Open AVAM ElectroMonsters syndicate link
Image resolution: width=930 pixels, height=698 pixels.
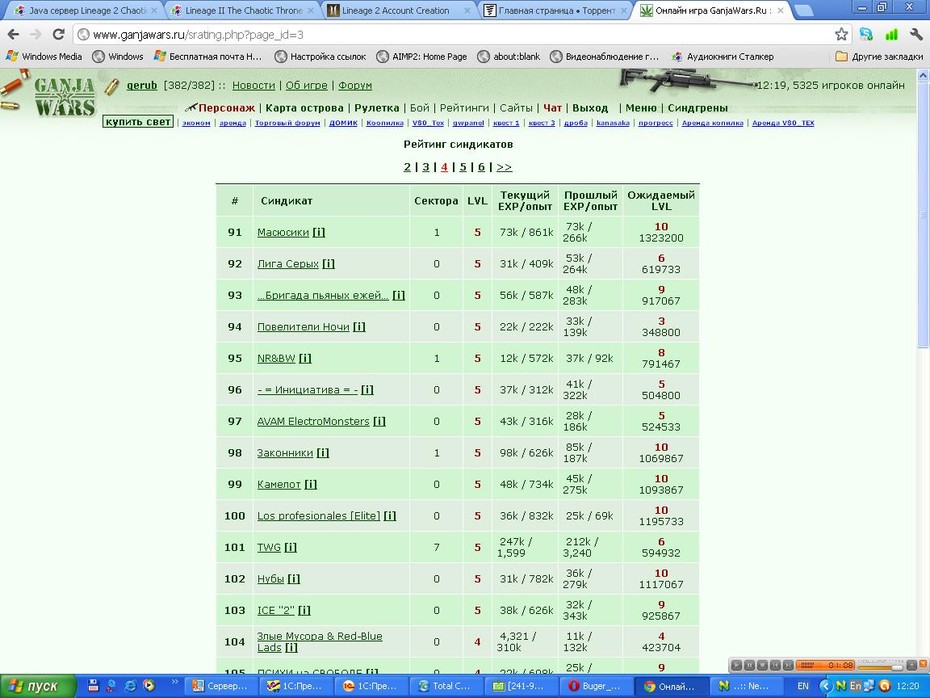[313, 421]
